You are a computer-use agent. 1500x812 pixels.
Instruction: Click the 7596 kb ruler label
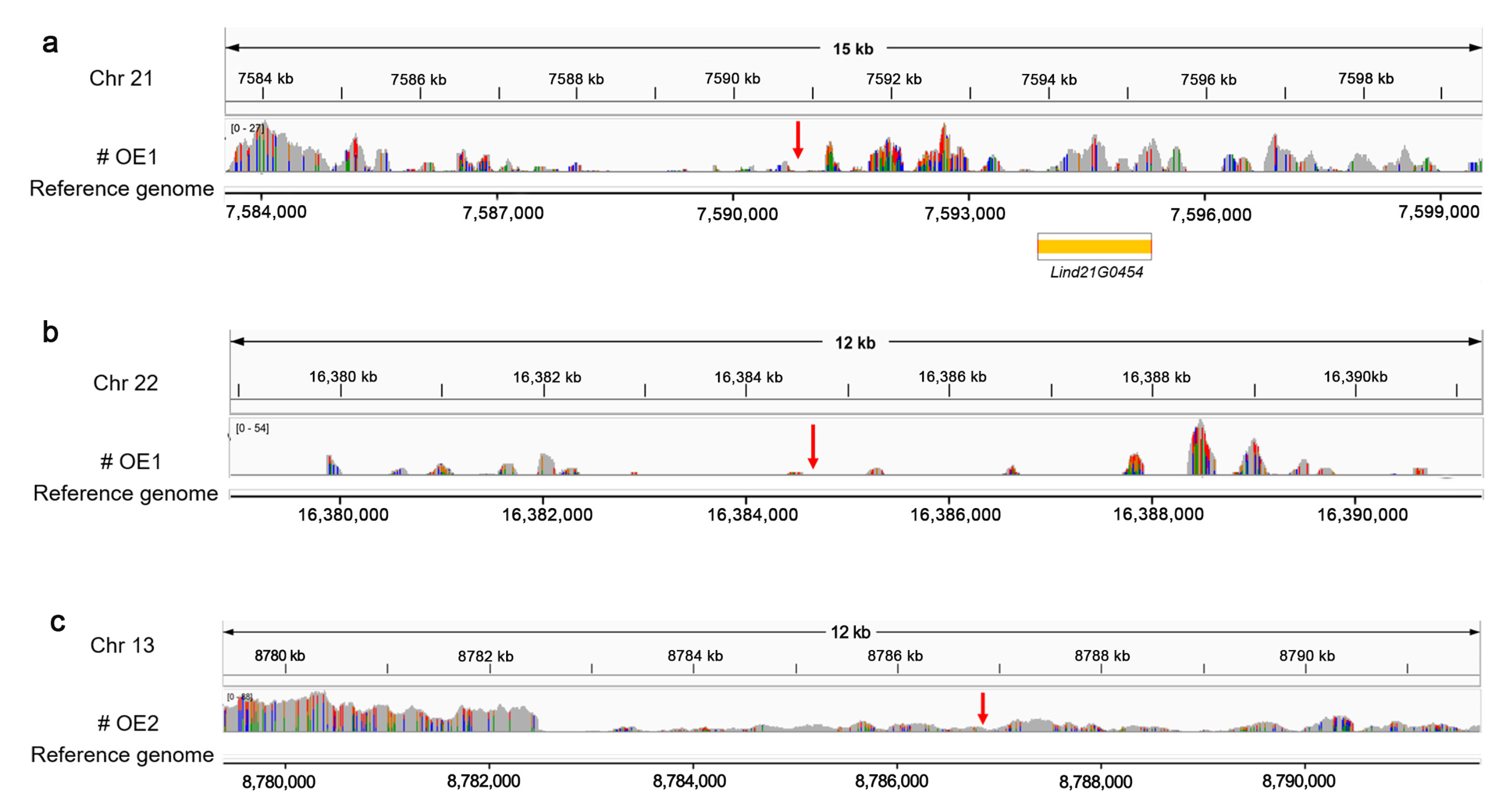[1208, 79]
